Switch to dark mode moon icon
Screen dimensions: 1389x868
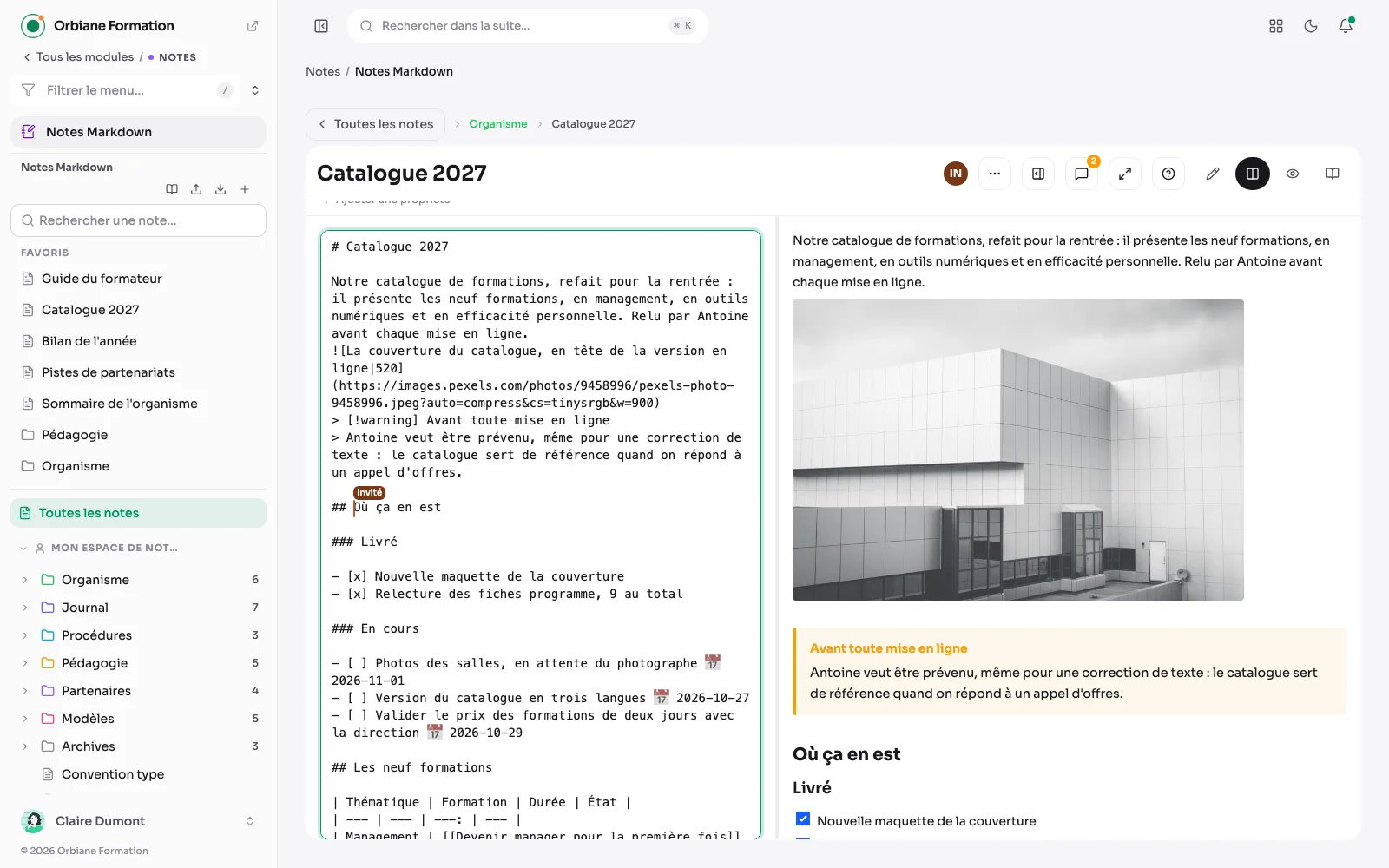tap(1311, 26)
